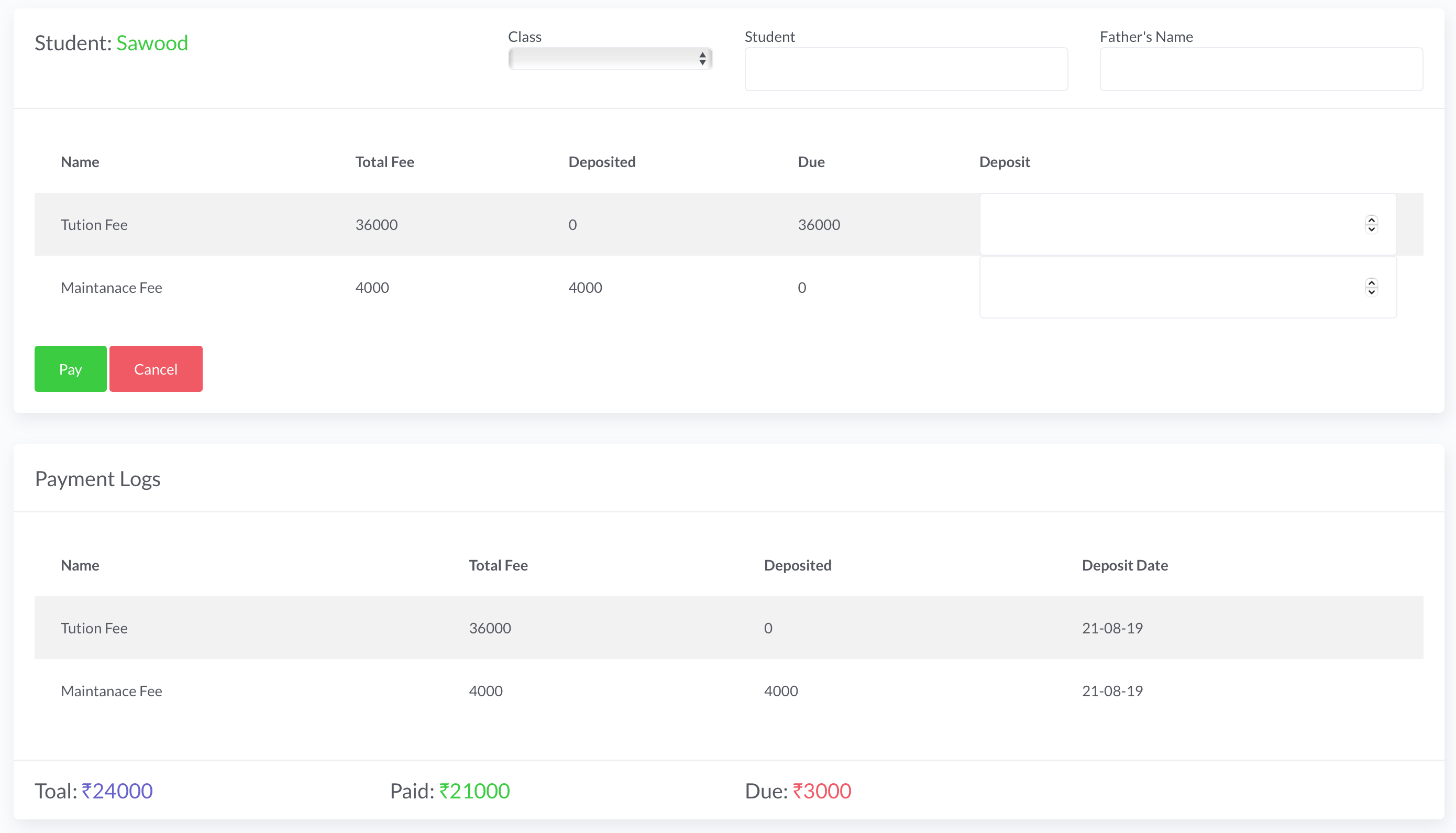The width and height of the screenshot is (1456, 833).
Task: Click Maintanace Fee deposit amount field
Action: click(1166, 287)
